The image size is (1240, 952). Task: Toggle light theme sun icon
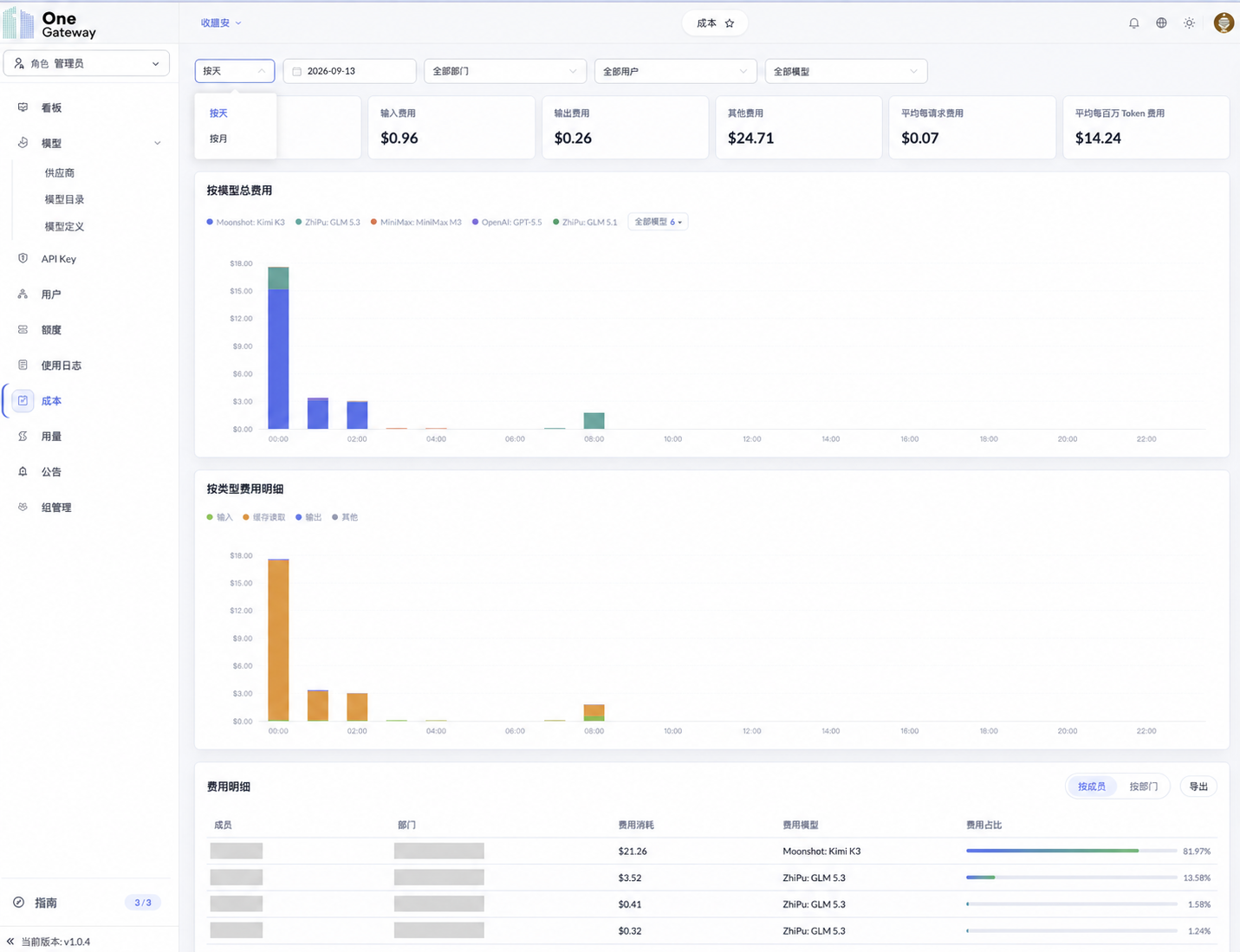coord(1189,23)
